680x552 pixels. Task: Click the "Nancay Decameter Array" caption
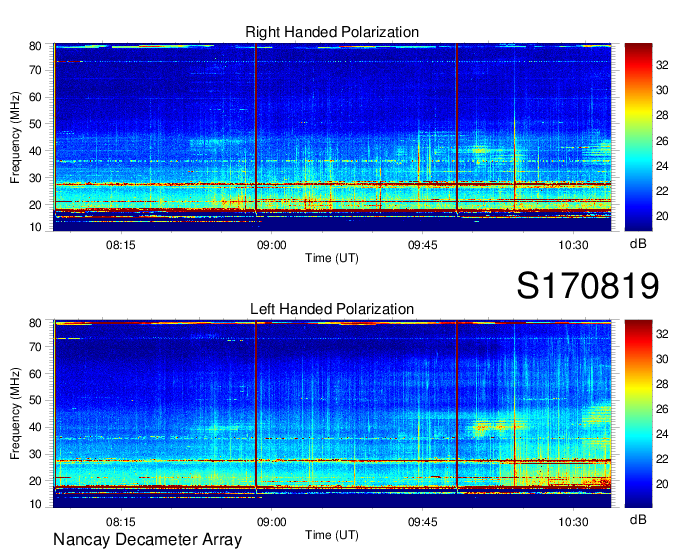pos(147,540)
